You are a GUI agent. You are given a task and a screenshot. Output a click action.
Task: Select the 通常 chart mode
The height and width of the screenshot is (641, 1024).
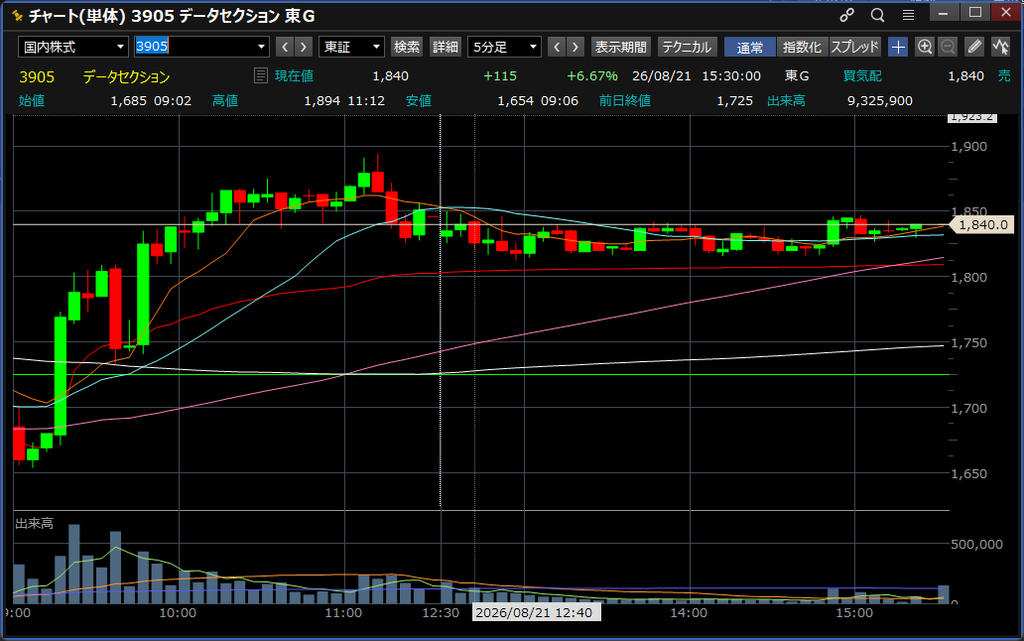click(x=750, y=47)
